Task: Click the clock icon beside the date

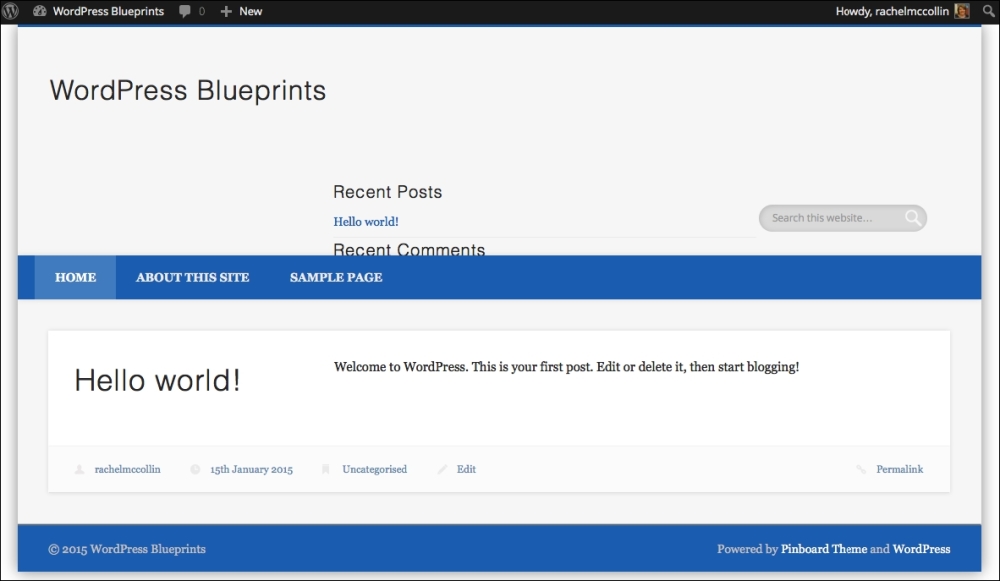Action: (x=195, y=469)
